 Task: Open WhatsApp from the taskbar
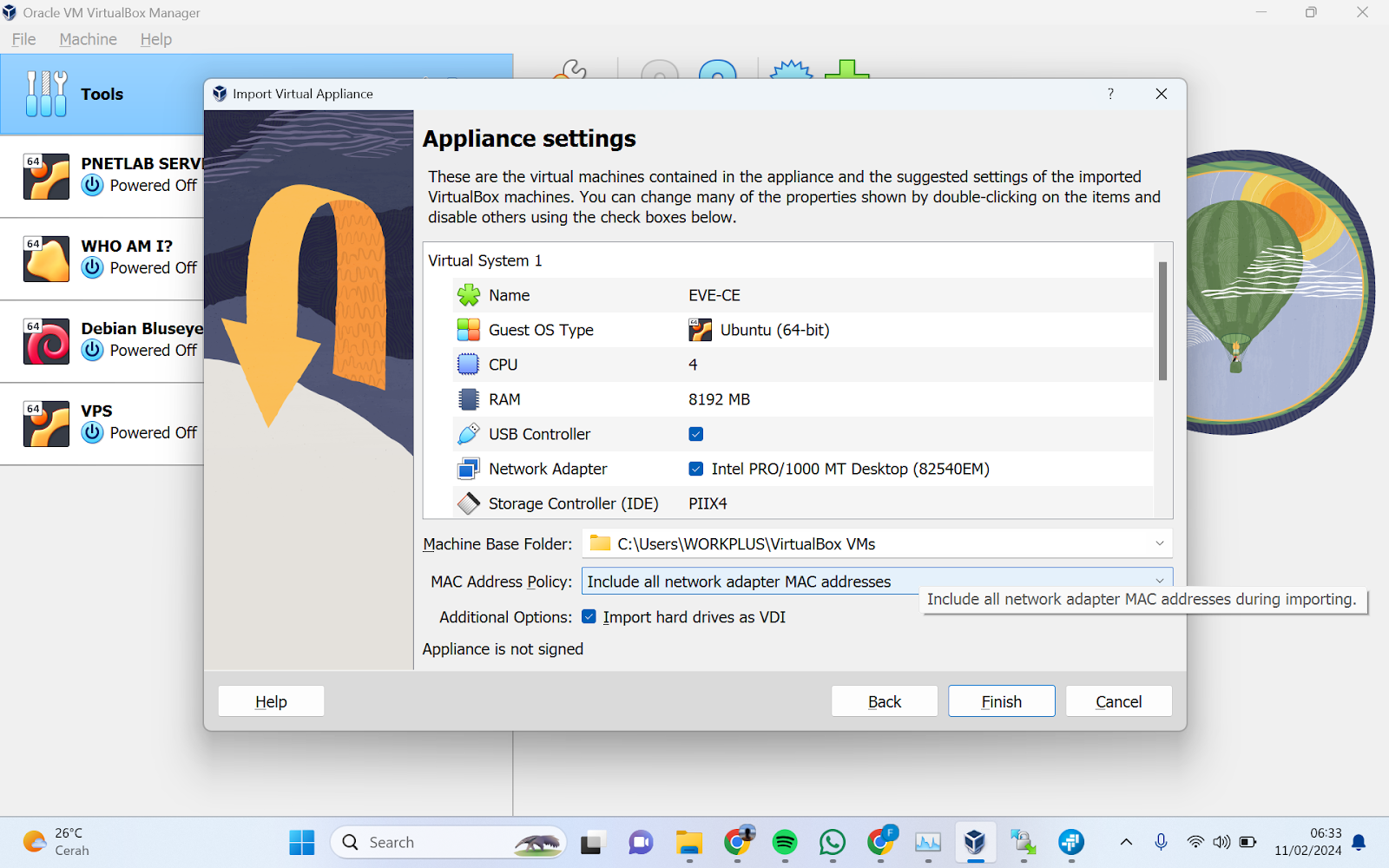pyautogui.click(x=833, y=842)
